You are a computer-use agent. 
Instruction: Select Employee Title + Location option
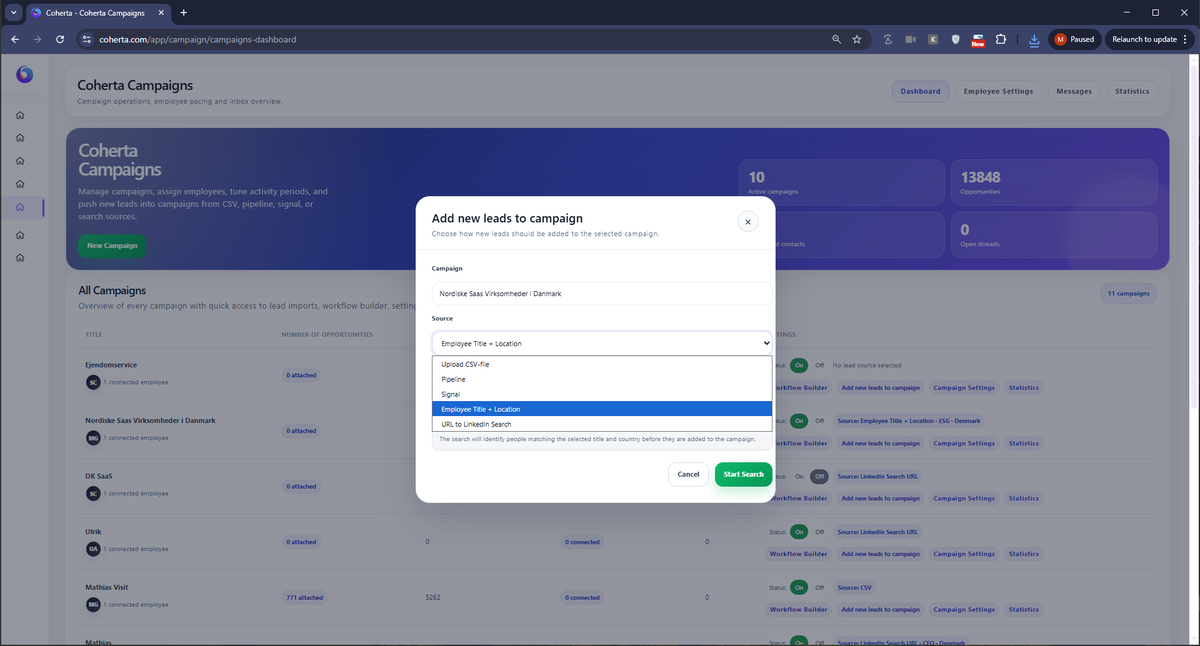pyautogui.click(x=602, y=409)
